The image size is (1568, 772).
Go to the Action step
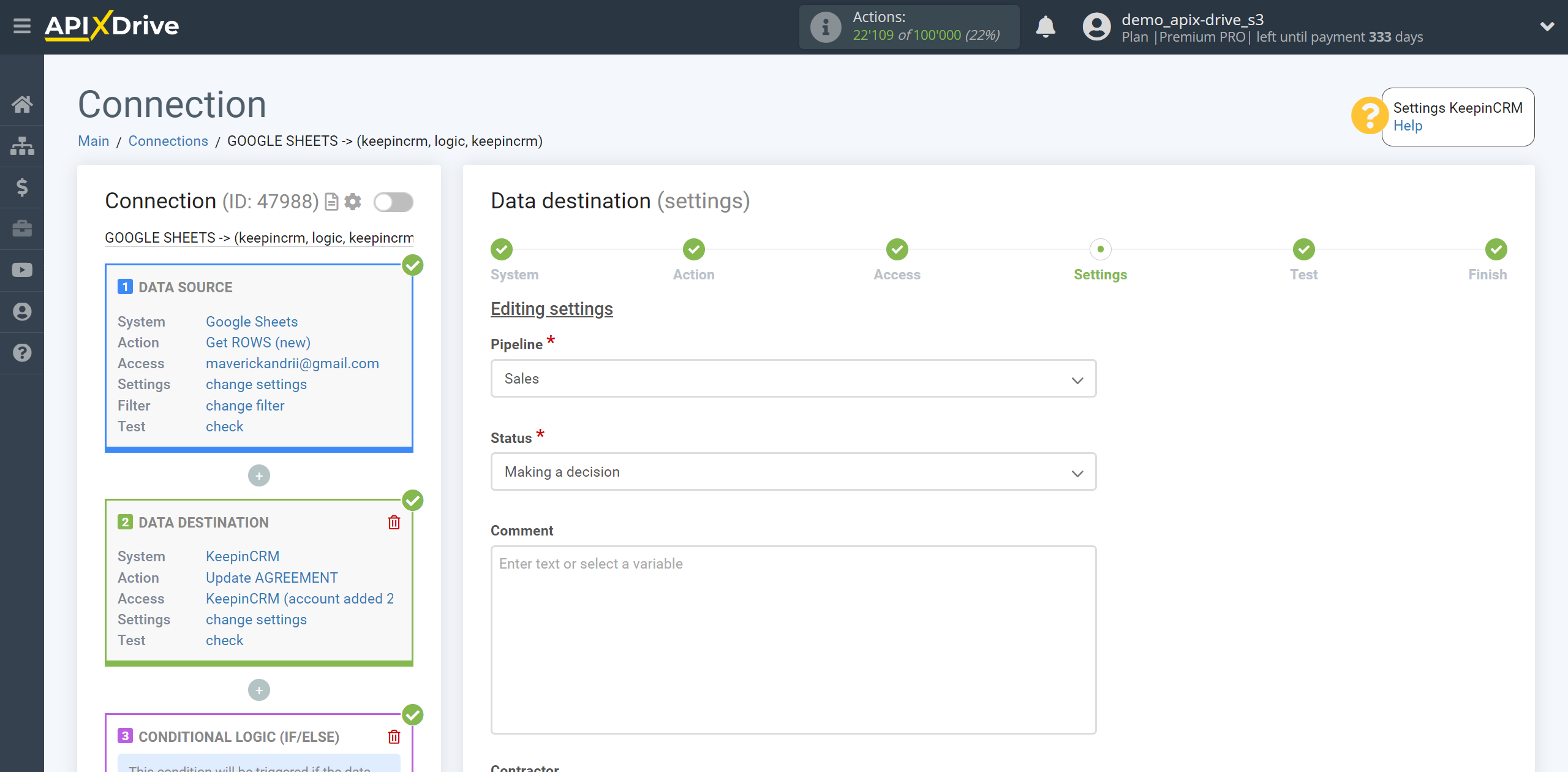tap(693, 249)
